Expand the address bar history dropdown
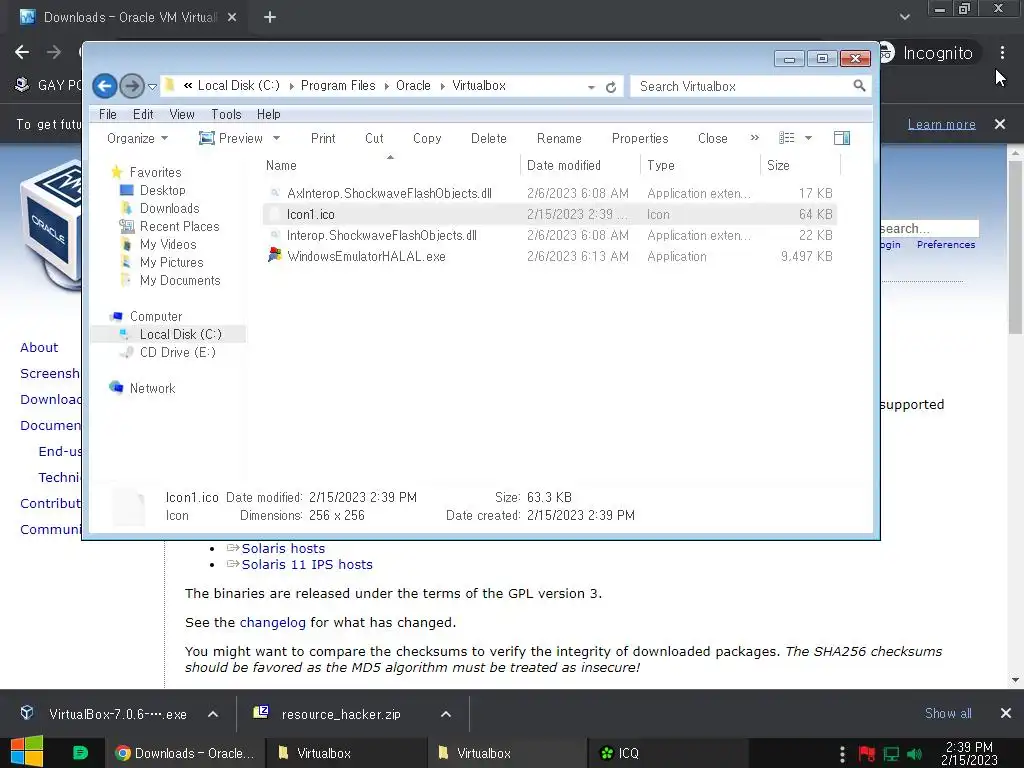 tap(591, 86)
